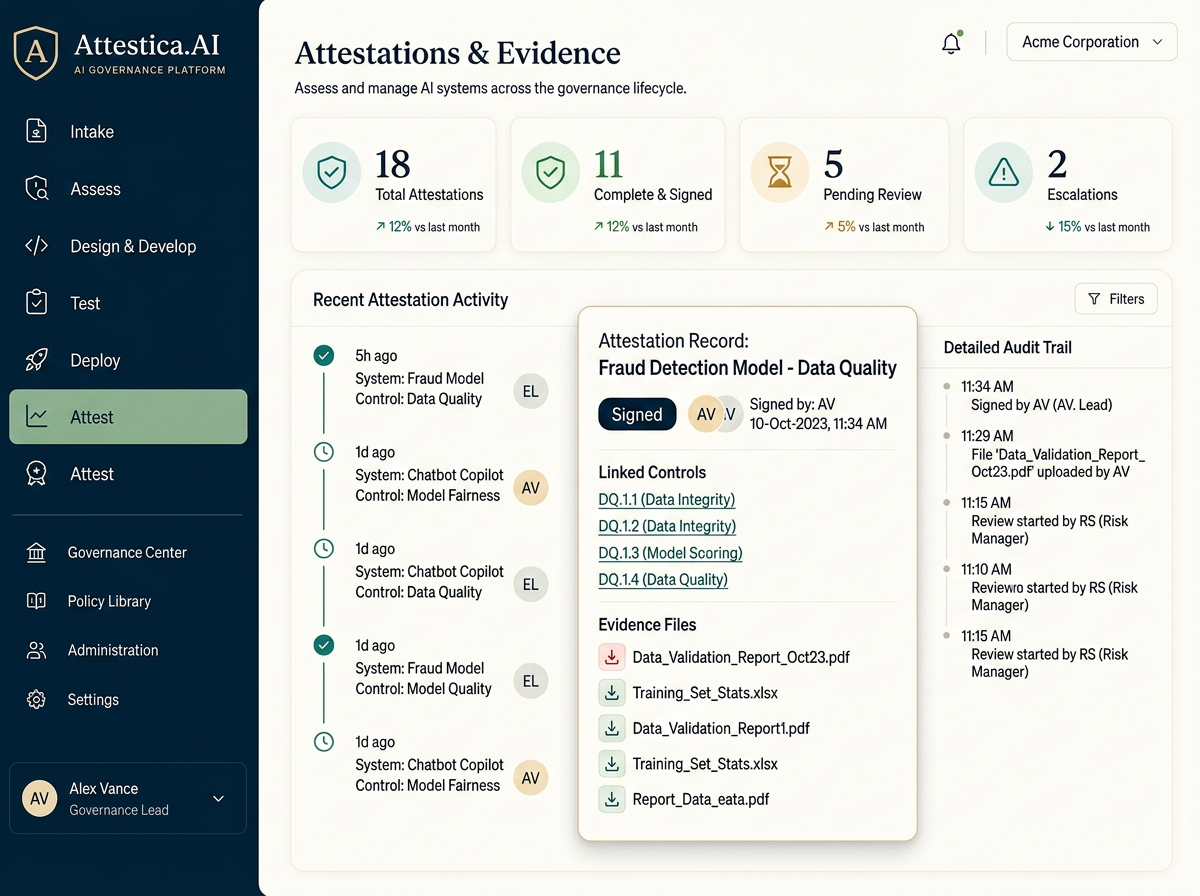Open the DQ.1.1 (Data Integrity) link
The width and height of the screenshot is (1200, 896).
(x=666, y=499)
